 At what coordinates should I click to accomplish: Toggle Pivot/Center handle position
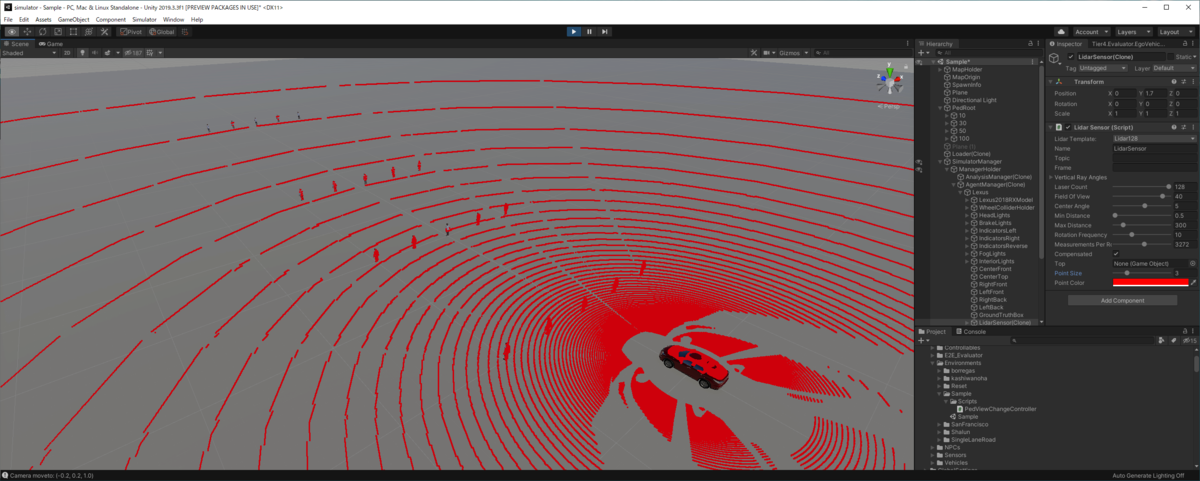131,32
